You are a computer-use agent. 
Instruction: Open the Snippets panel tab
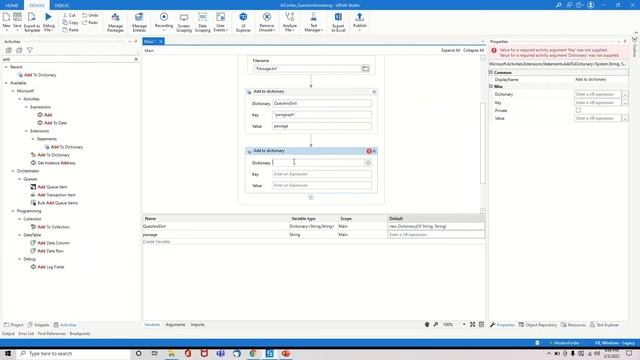click(38, 325)
